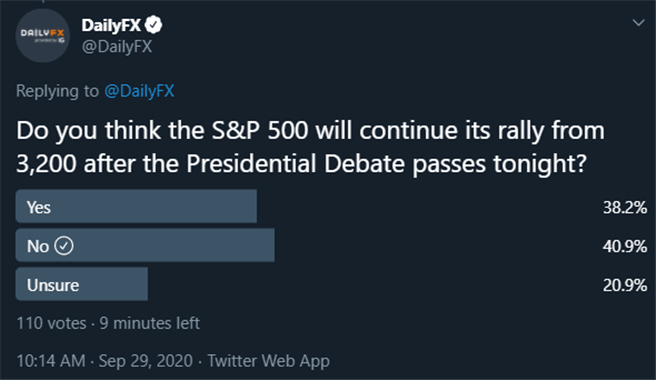Open the tweet options chevron menu
The image size is (656, 380).
638,23
